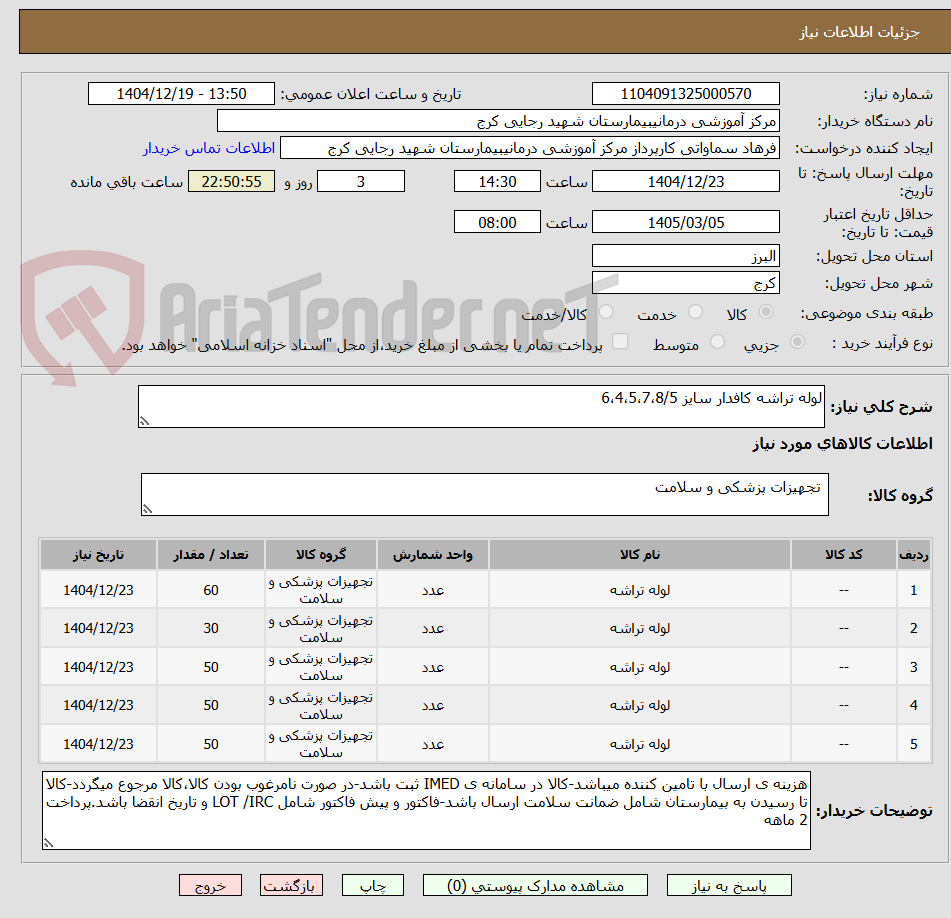Click لوله تراشه name in row 5
The height and width of the screenshot is (918, 951).
(639, 744)
